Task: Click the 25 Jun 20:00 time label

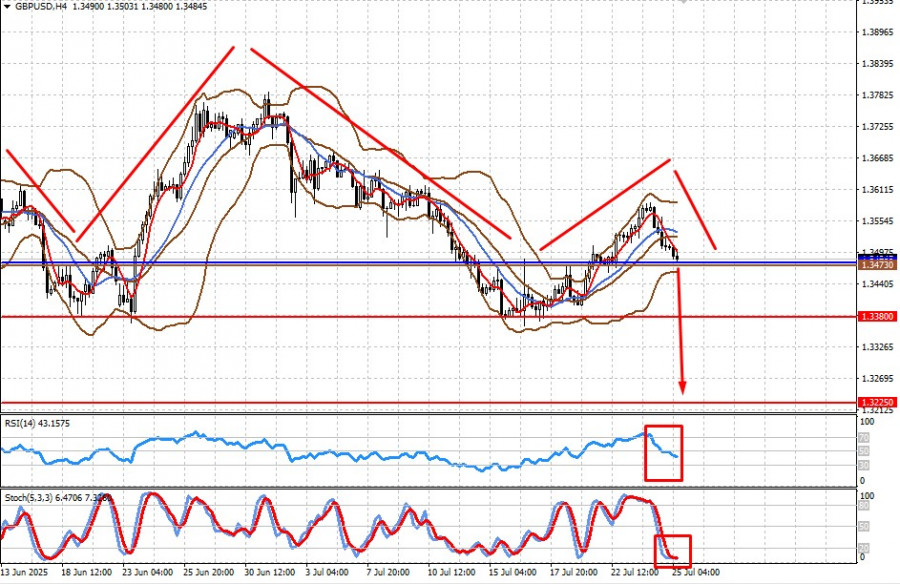Action: 208,573
